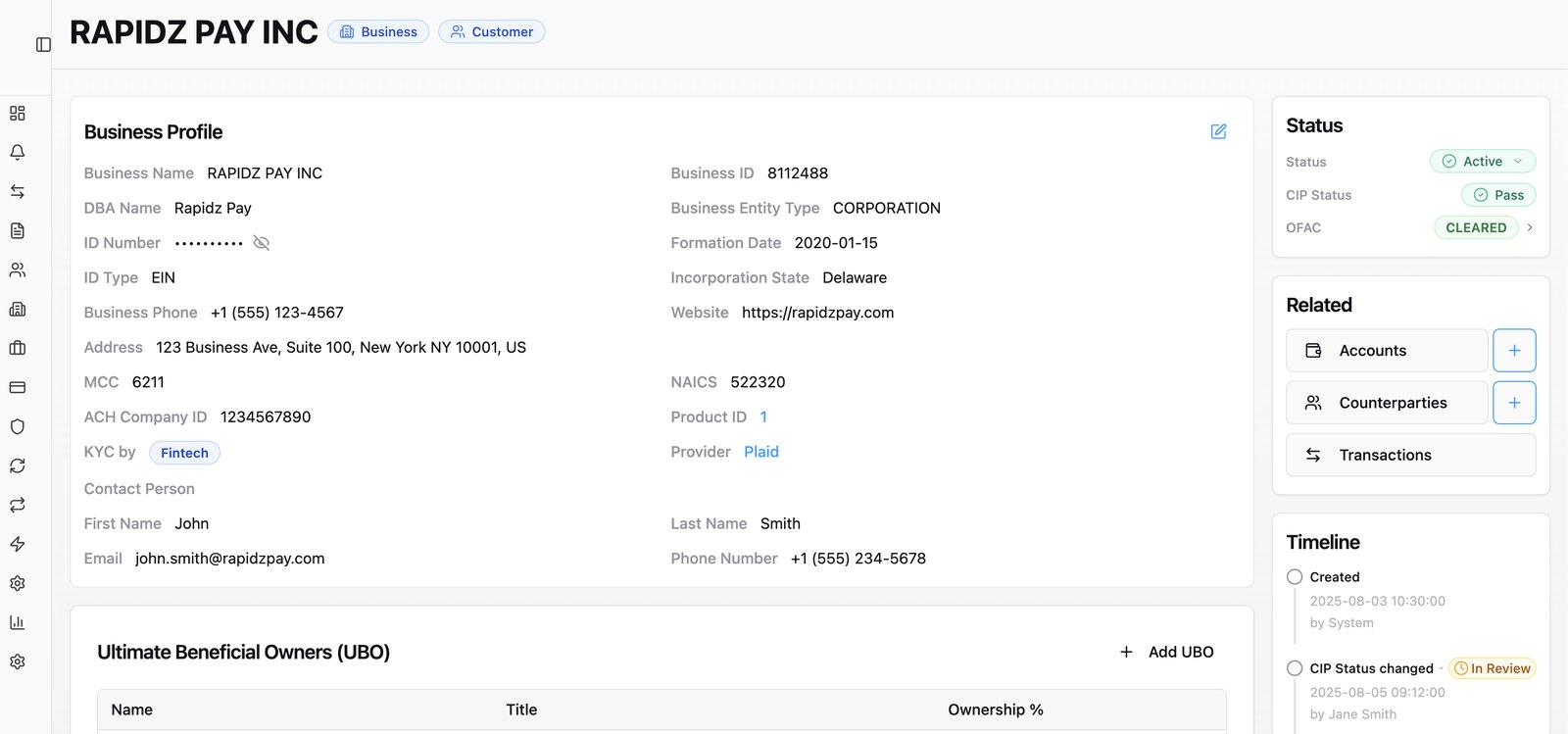Click the CIP Status Pass badge
The image size is (1568, 734).
click(1498, 195)
